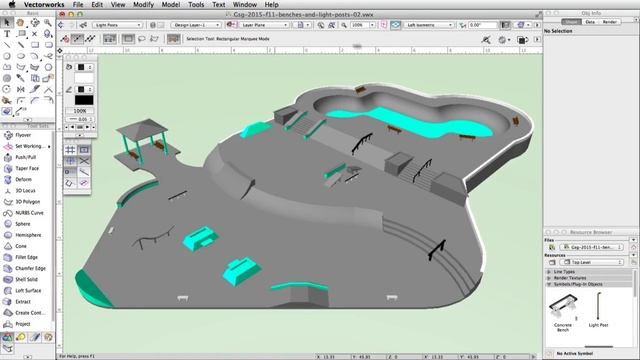Switch to the Render tab in Obj Info
640x360 pixels.
click(609, 22)
